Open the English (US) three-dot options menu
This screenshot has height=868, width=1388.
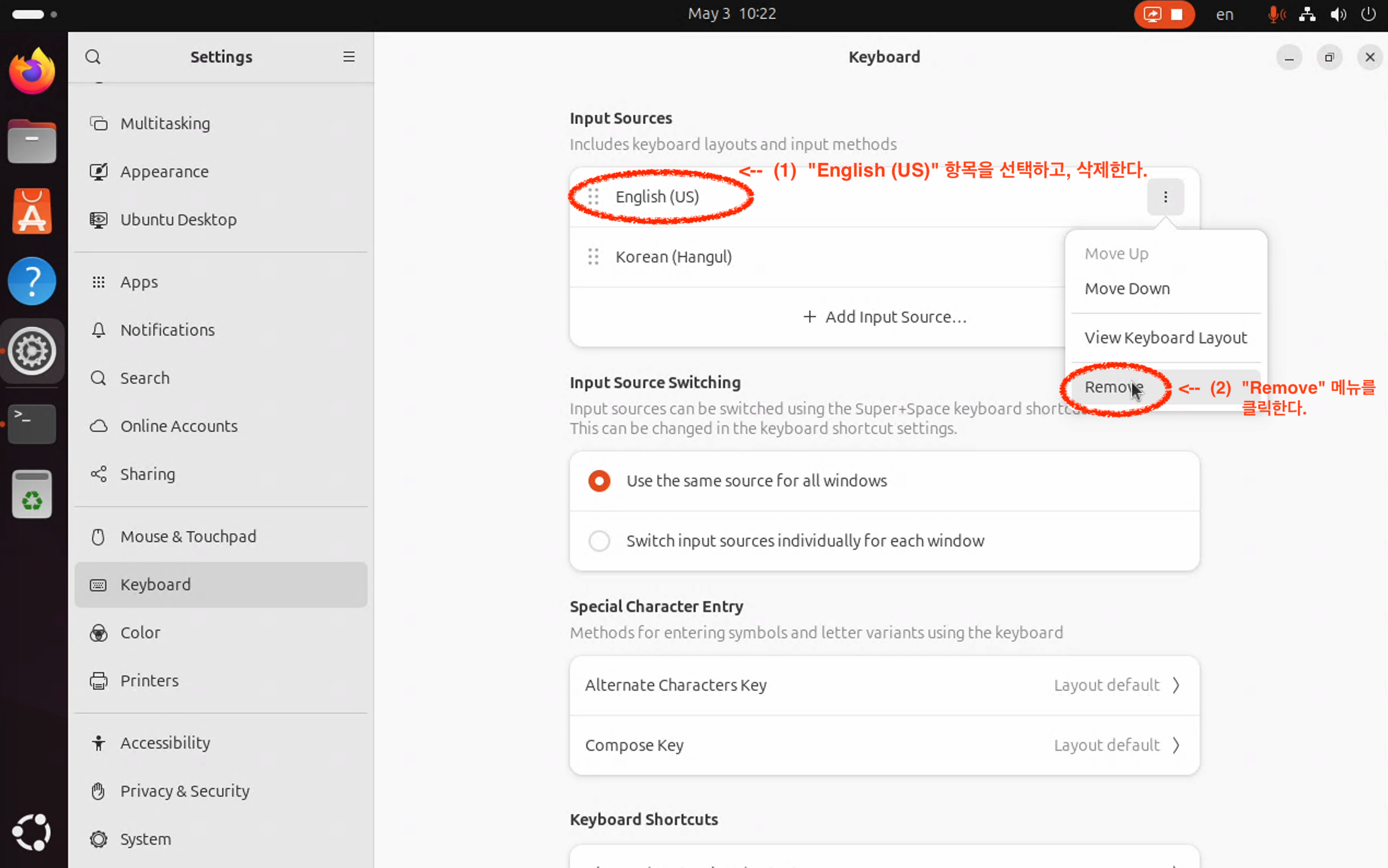[x=1165, y=197]
